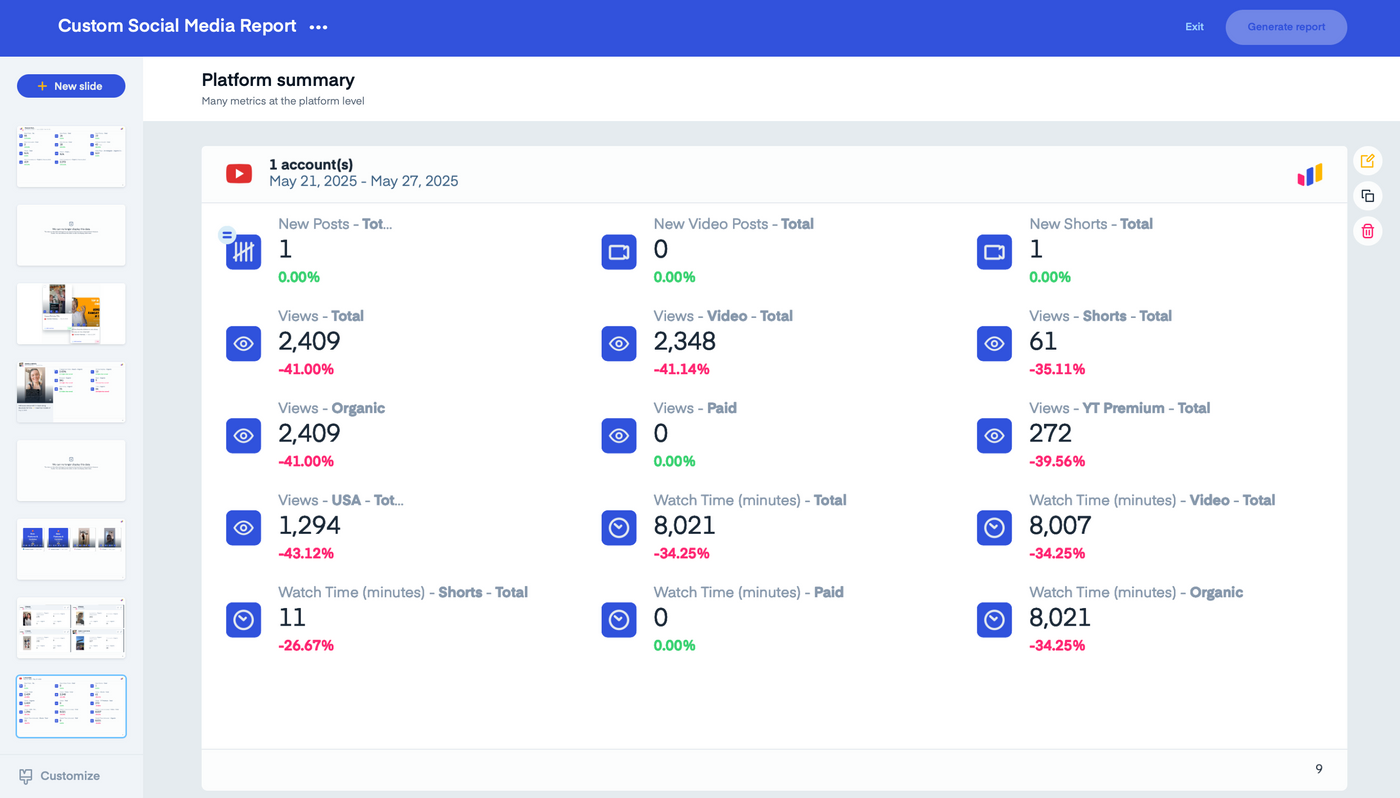Click the colorful bar chart logo icon
This screenshot has height=798, width=1400.
tap(1310, 175)
